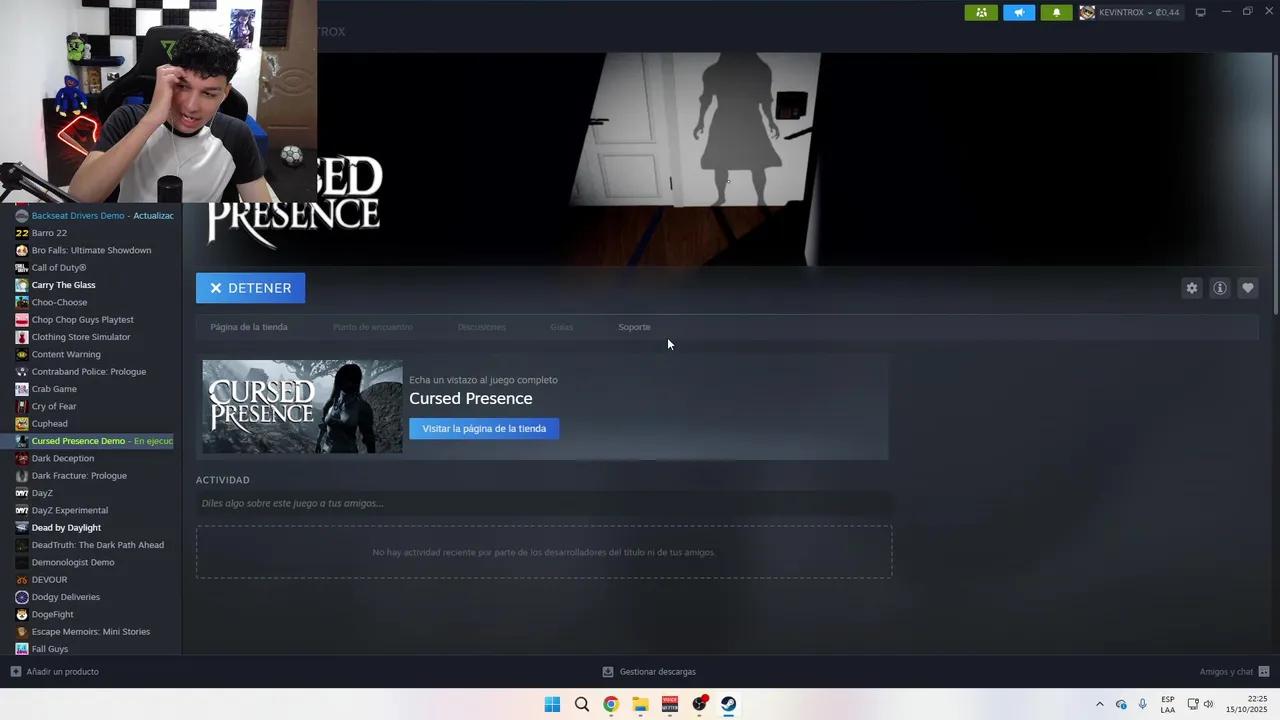Show hidden system tray icons

[x=1099, y=704]
